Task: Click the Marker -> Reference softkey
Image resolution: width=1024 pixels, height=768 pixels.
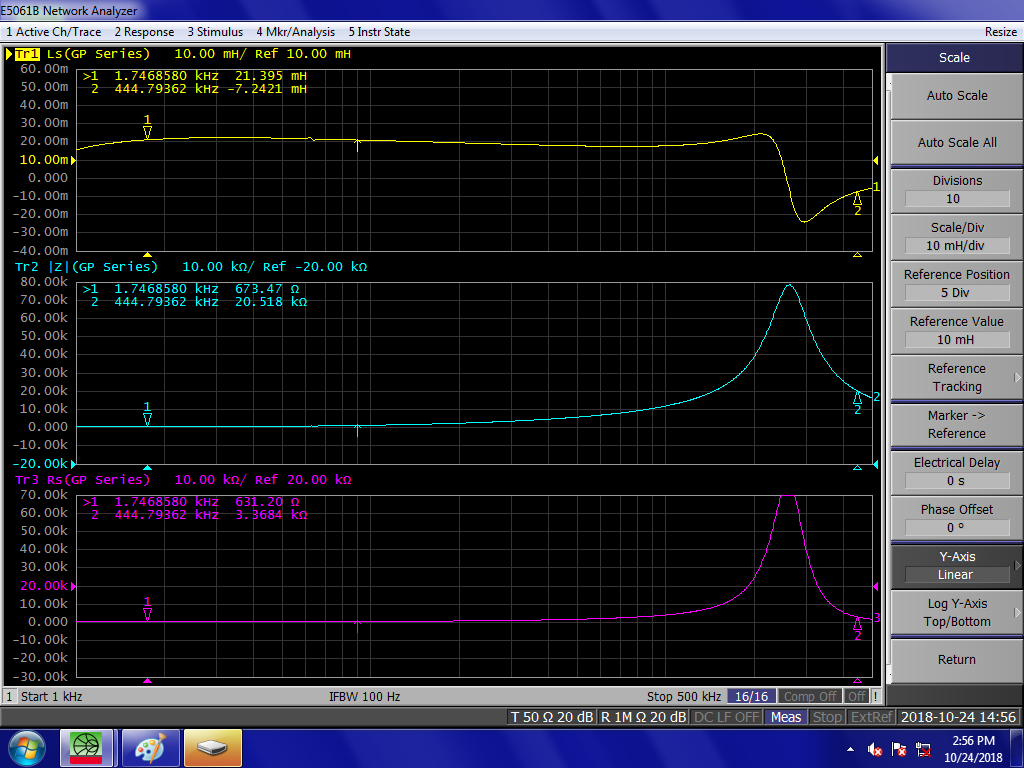Action: coord(957,424)
